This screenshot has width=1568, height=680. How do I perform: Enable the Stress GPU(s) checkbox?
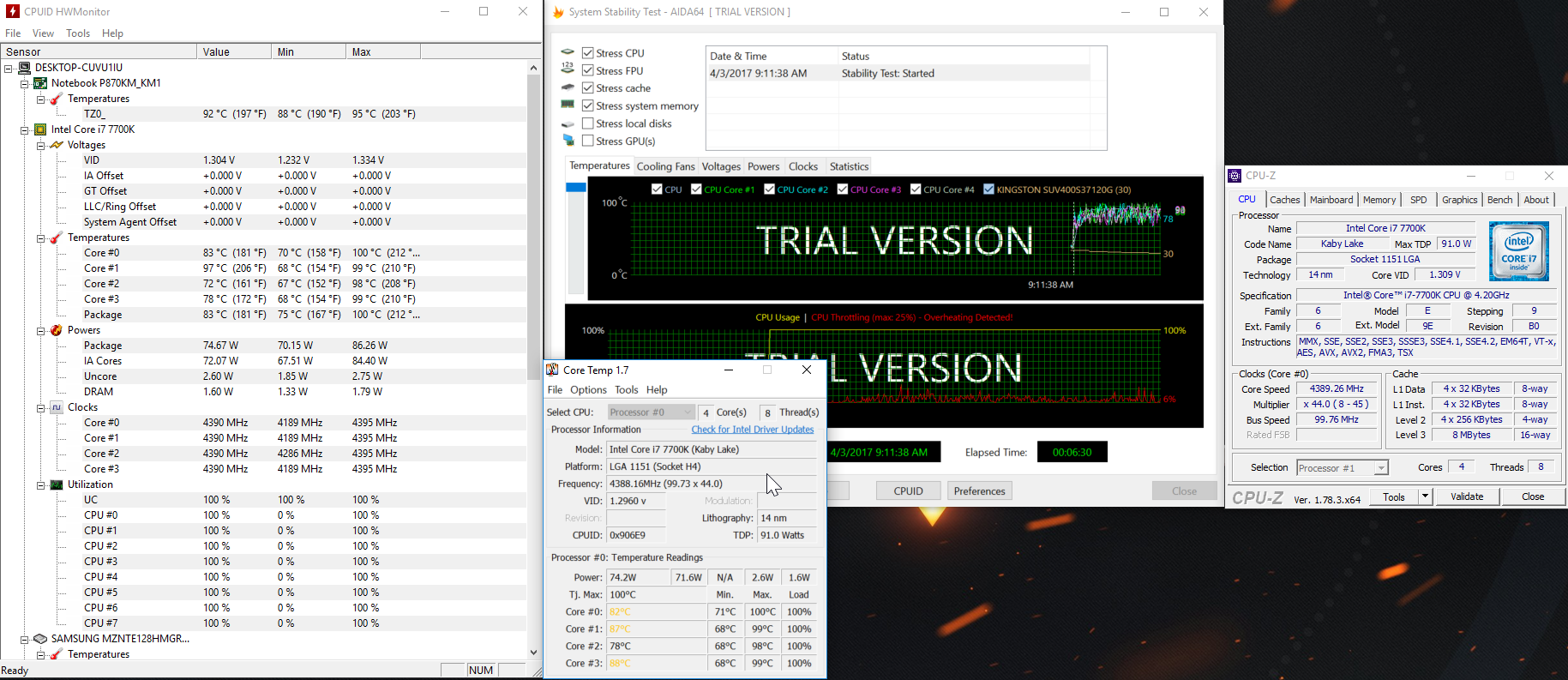click(588, 141)
